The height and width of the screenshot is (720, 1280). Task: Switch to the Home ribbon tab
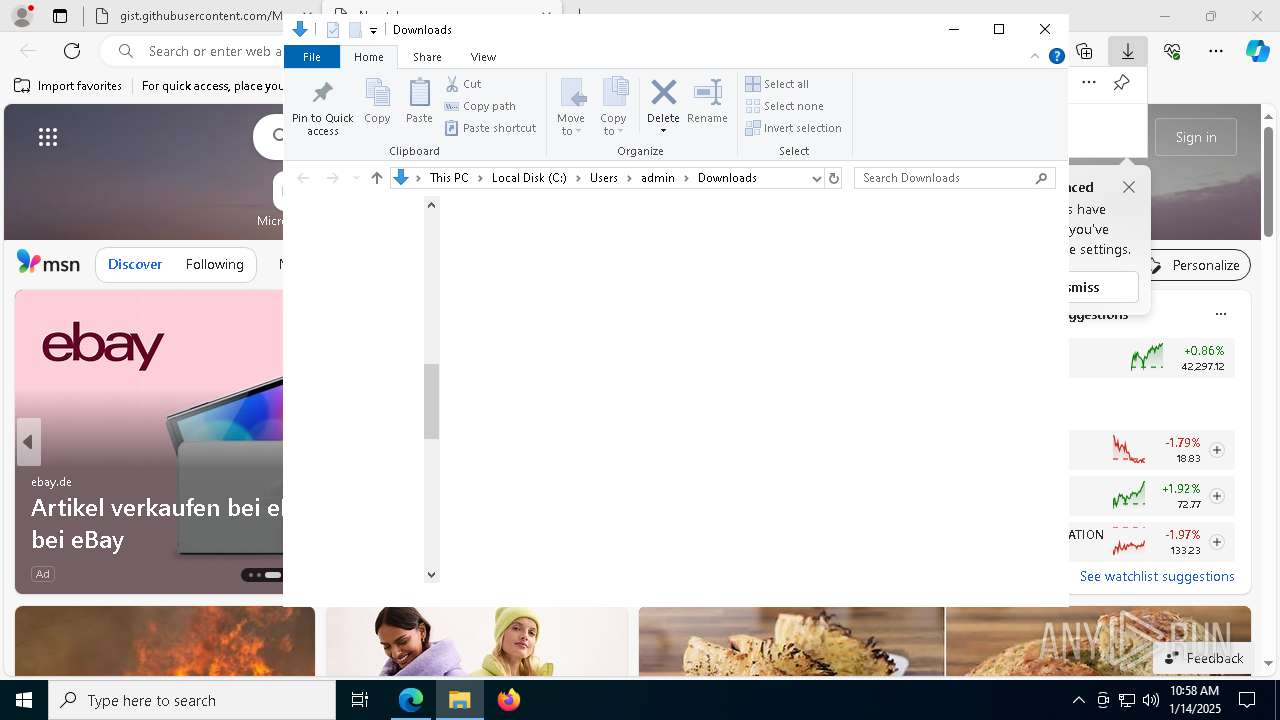(368, 57)
